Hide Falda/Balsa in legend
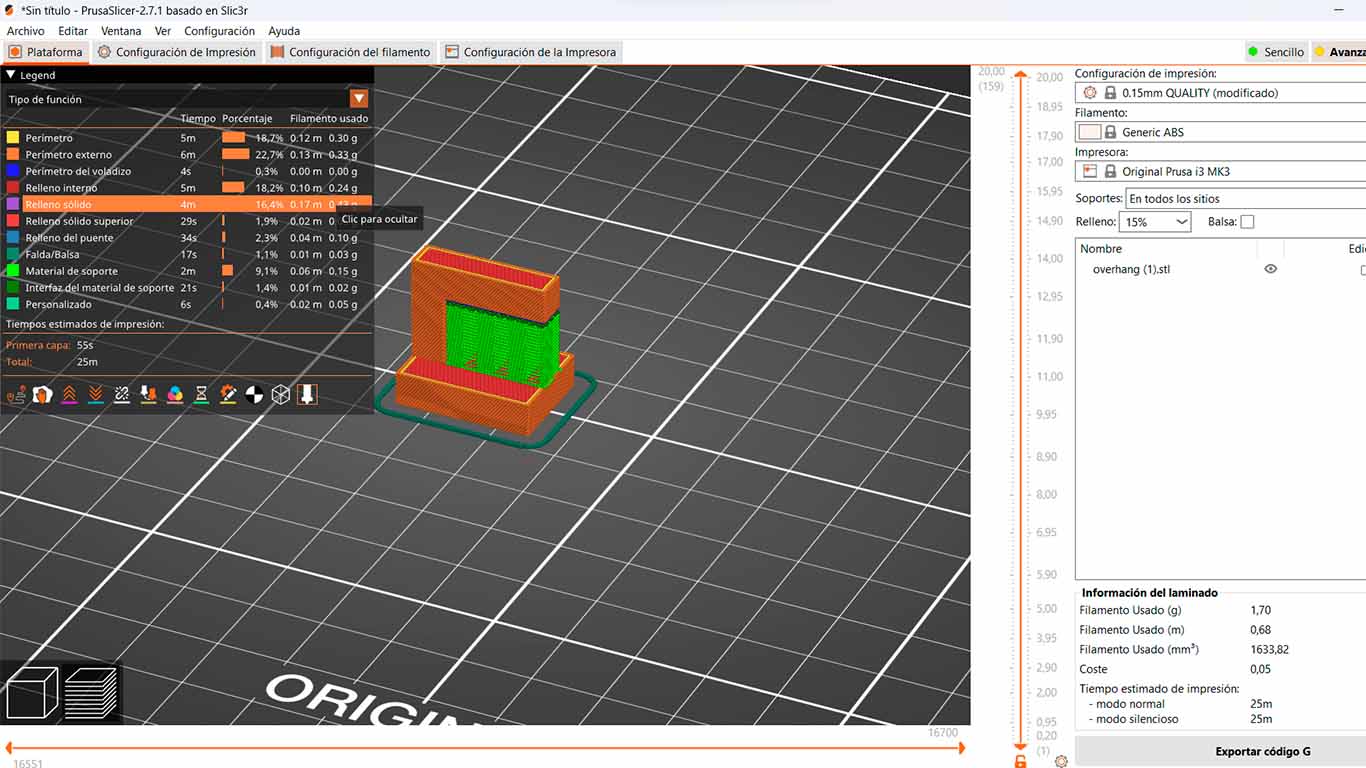1366x768 pixels. click(x=187, y=254)
